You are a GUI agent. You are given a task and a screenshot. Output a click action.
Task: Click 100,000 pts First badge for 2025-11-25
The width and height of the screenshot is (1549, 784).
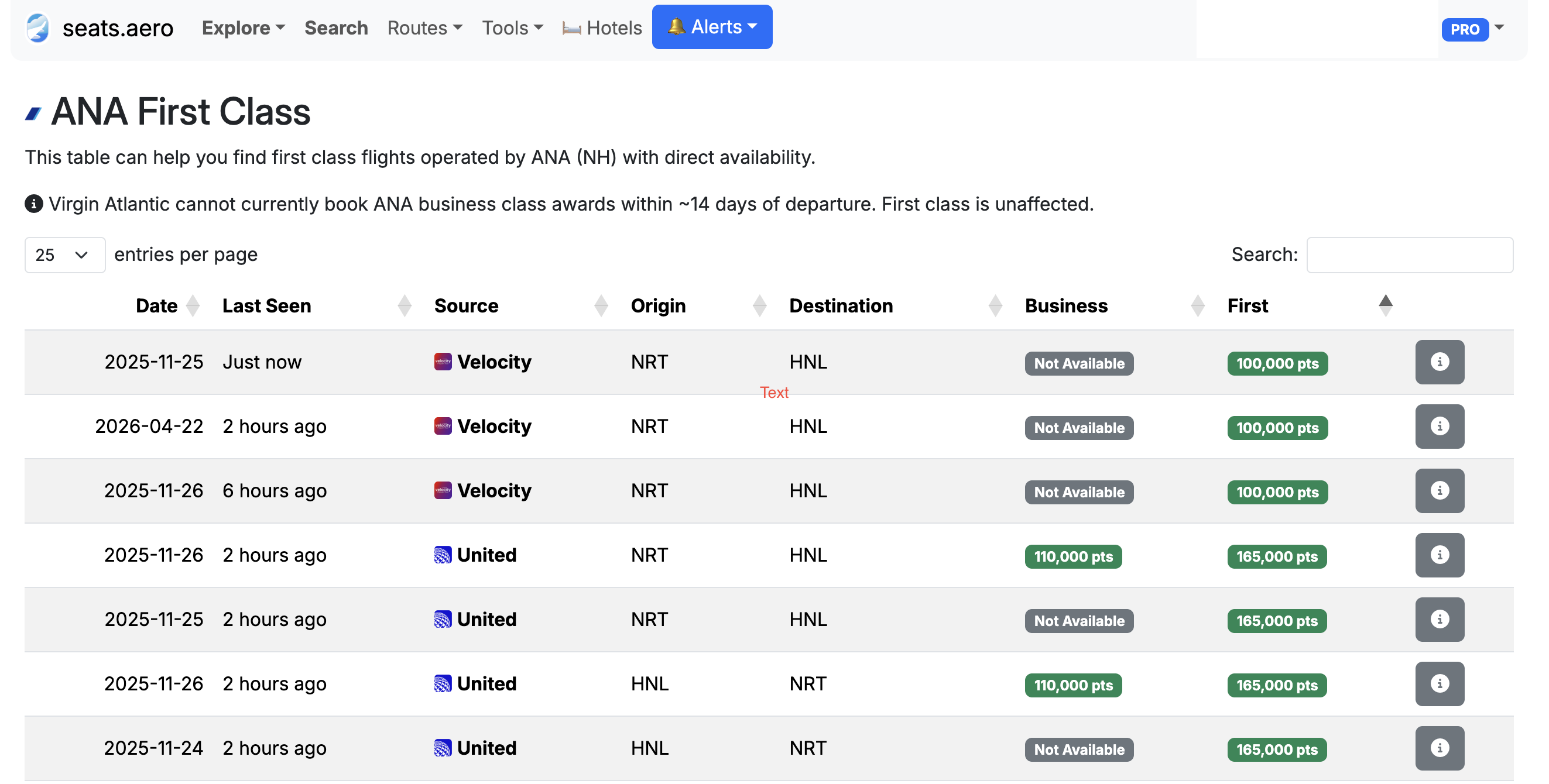1277,363
